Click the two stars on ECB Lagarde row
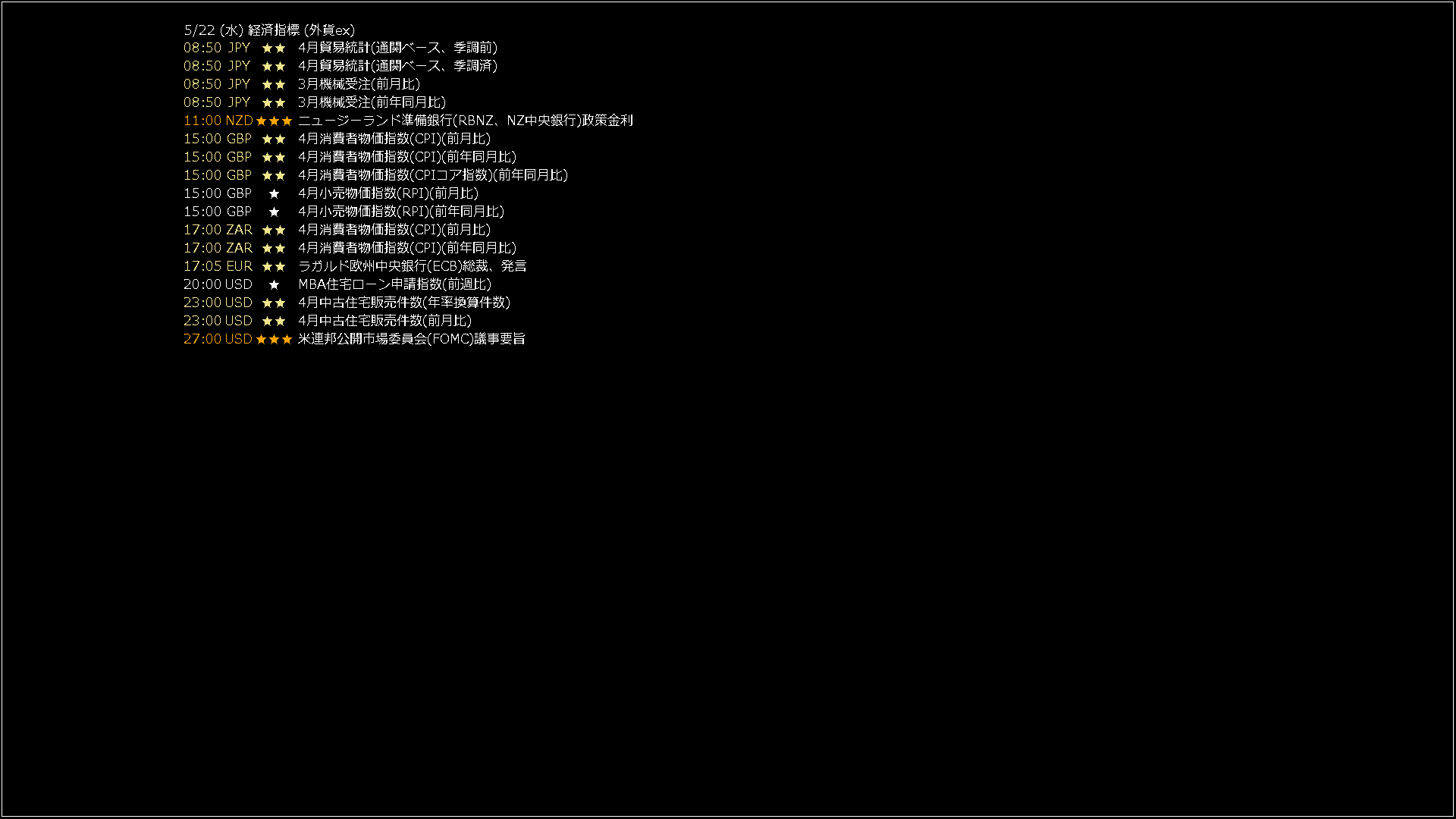1456x819 pixels. [274, 266]
